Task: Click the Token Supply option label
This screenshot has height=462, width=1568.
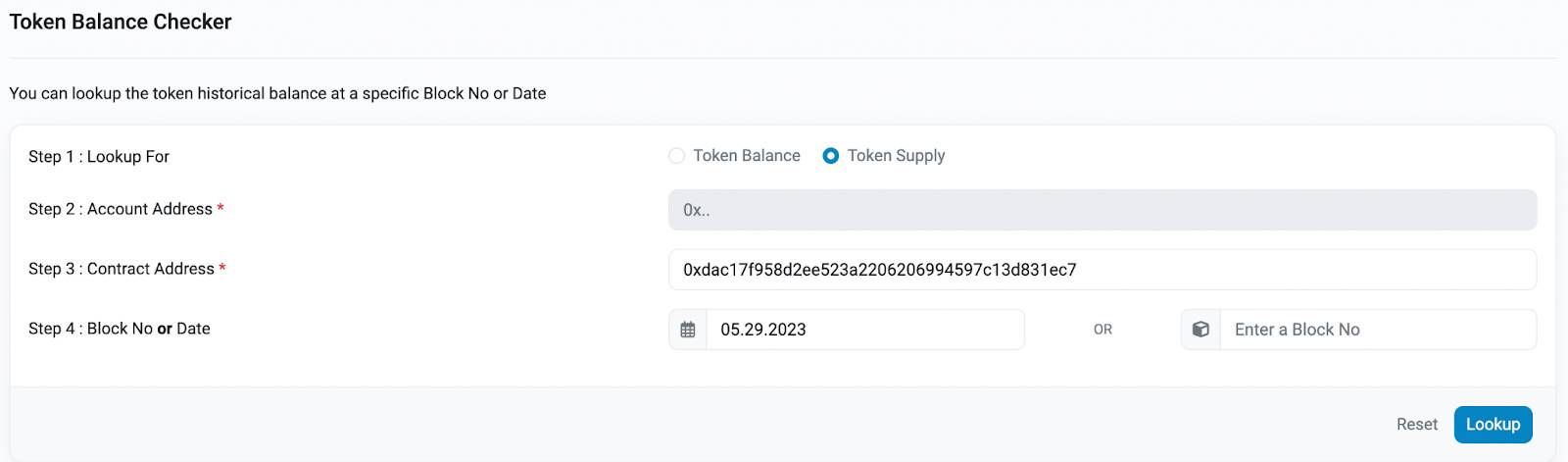Action: [896, 156]
